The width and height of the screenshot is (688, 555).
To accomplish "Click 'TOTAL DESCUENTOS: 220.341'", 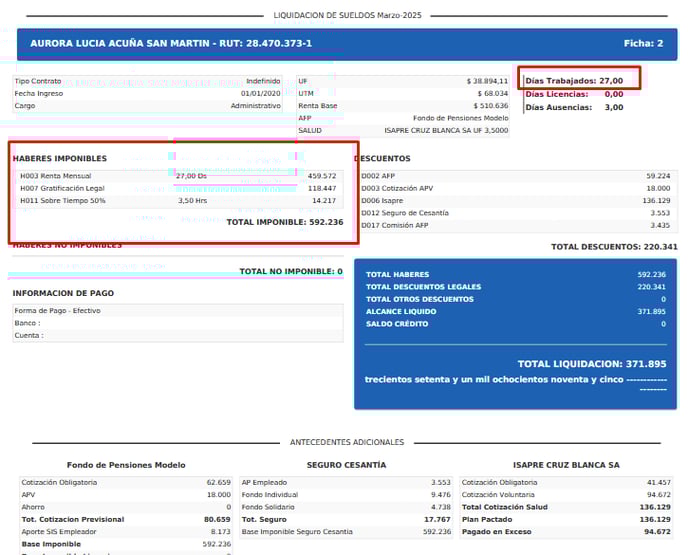I will click(x=614, y=247).
